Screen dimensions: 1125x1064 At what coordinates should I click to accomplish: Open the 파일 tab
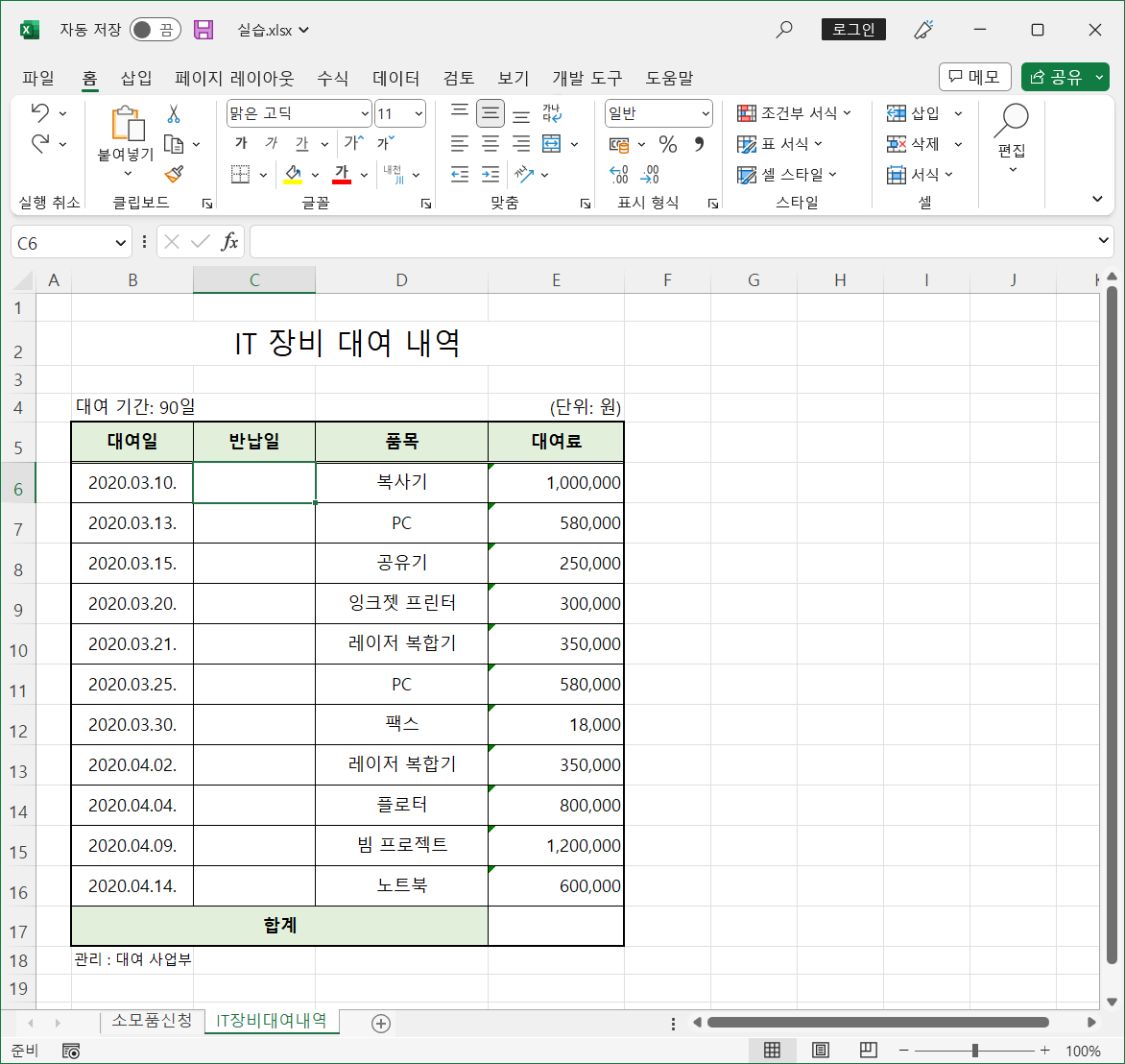point(38,78)
